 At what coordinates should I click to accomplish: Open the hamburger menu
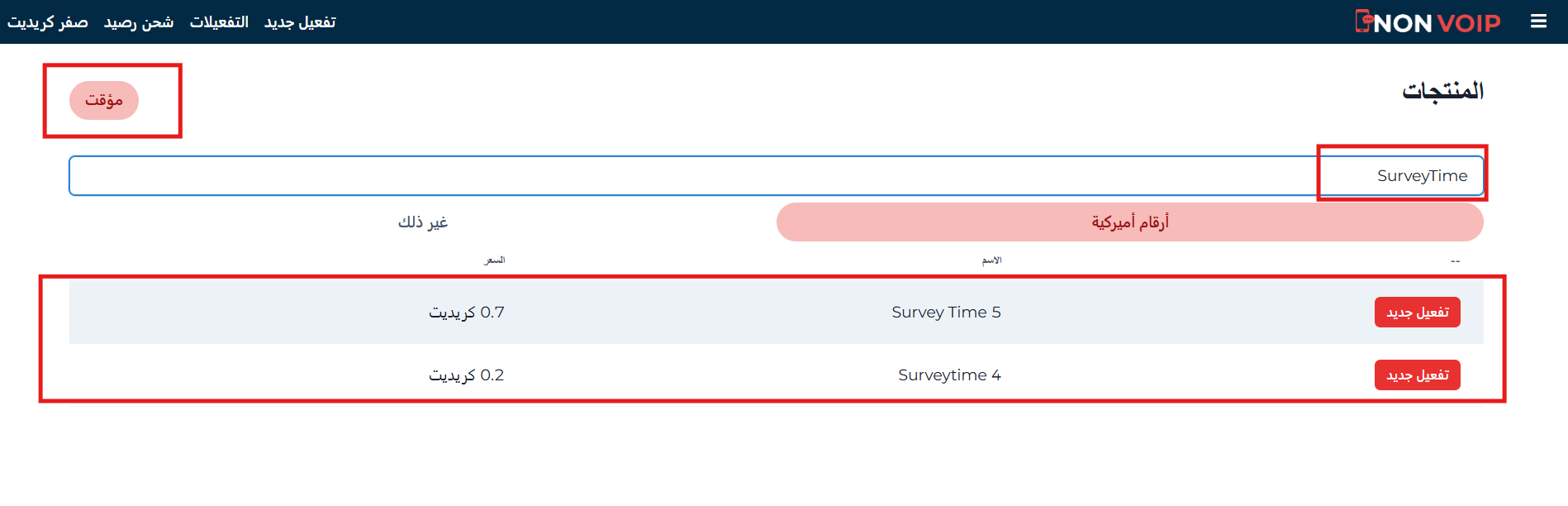[x=1539, y=21]
